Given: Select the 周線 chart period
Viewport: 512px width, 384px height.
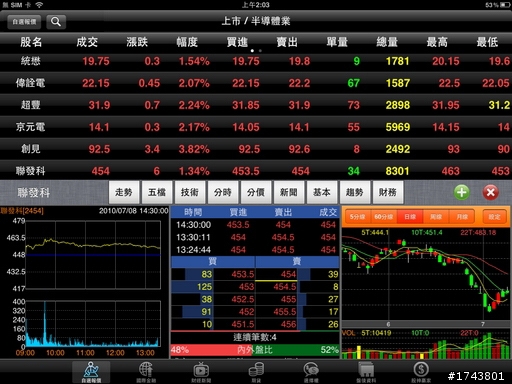Looking at the screenshot, I should [436, 217].
